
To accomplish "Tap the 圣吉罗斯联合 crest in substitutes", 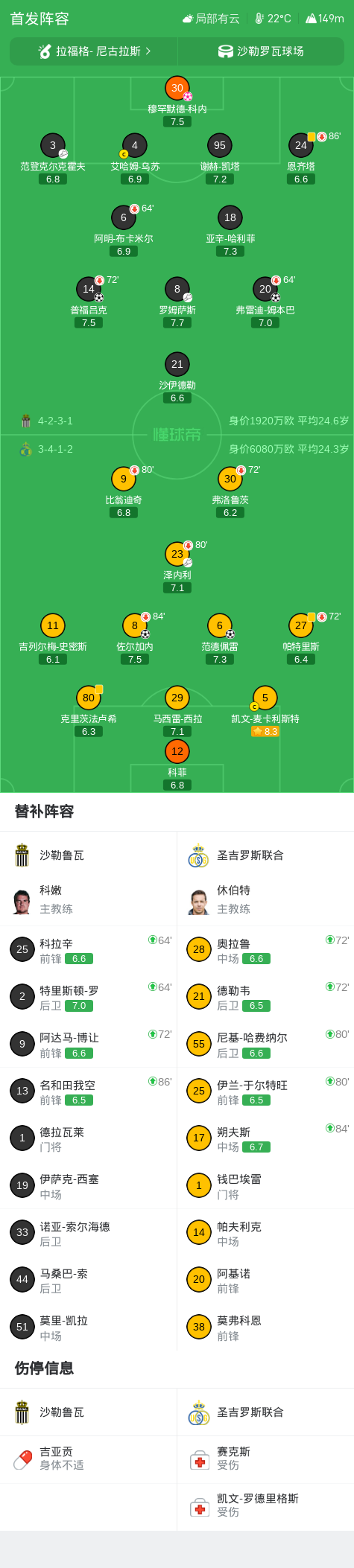I will click(198, 855).
